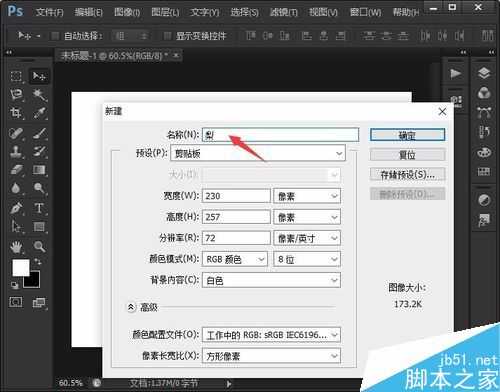
Task: Open the Channels panel icon
Action: (484, 93)
